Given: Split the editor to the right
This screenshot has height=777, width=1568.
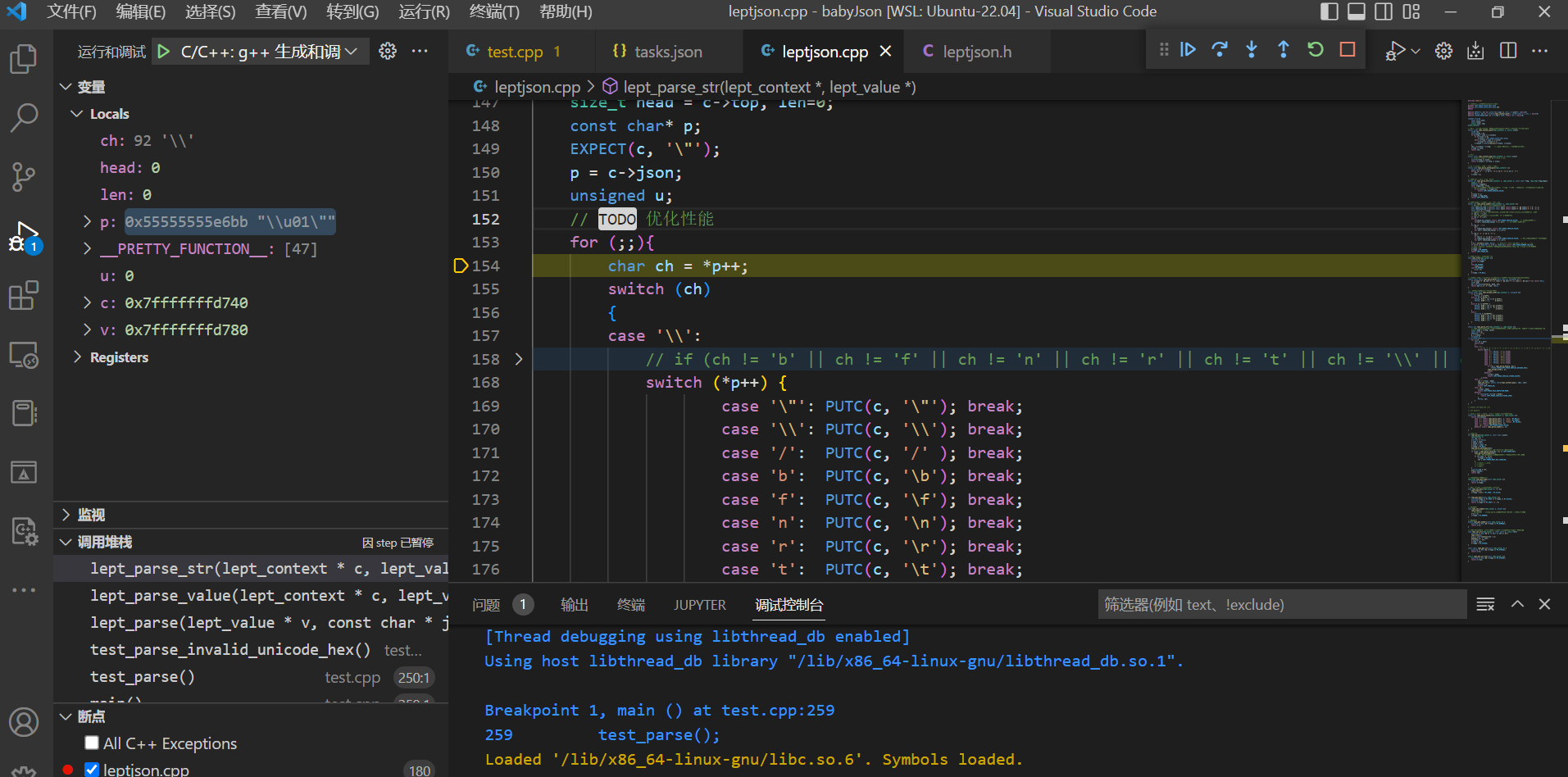Looking at the screenshot, I should tap(1508, 51).
